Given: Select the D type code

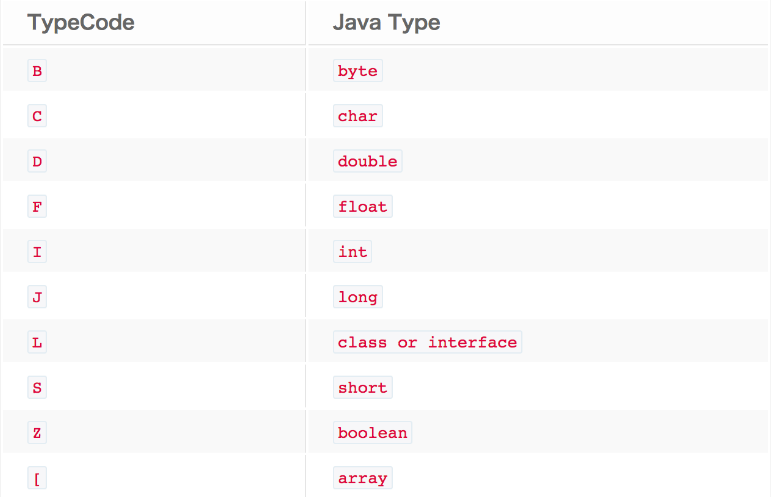Looking at the screenshot, I should 37,161.
